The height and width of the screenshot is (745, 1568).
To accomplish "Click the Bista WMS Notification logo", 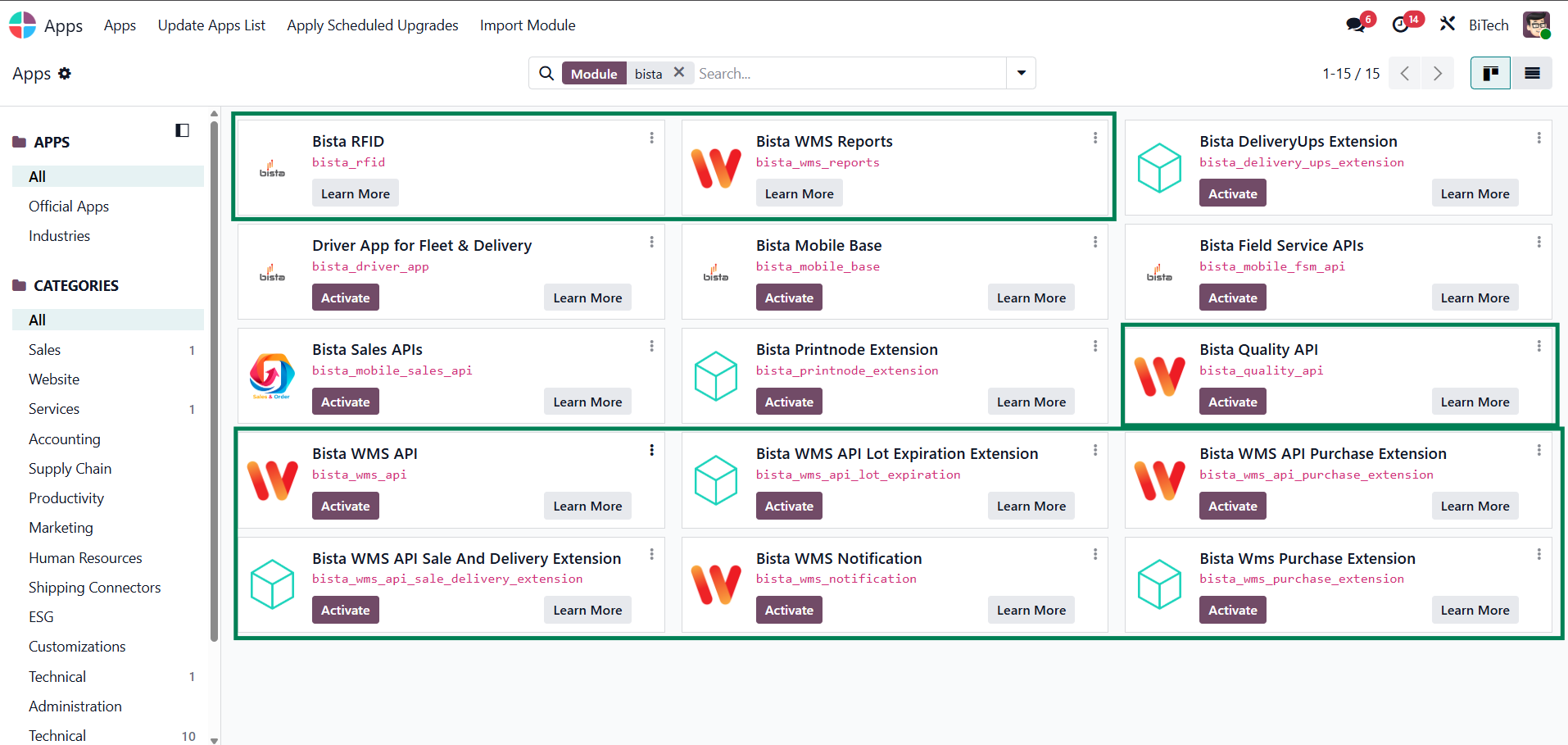I will (x=717, y=584).
